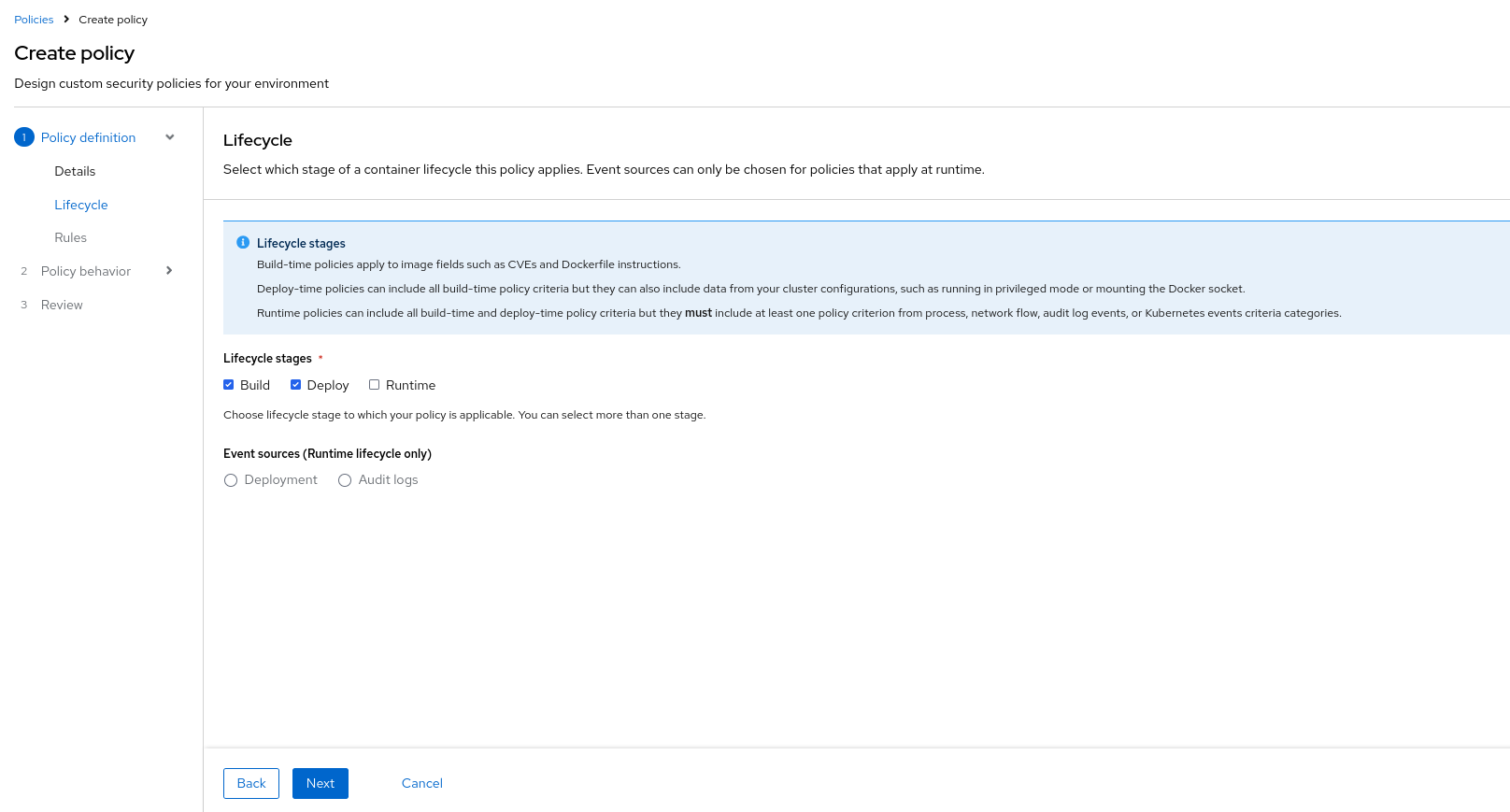This screenshot has height=812, width=1510.
Task: Click the Next button
Action: point(320,783)
